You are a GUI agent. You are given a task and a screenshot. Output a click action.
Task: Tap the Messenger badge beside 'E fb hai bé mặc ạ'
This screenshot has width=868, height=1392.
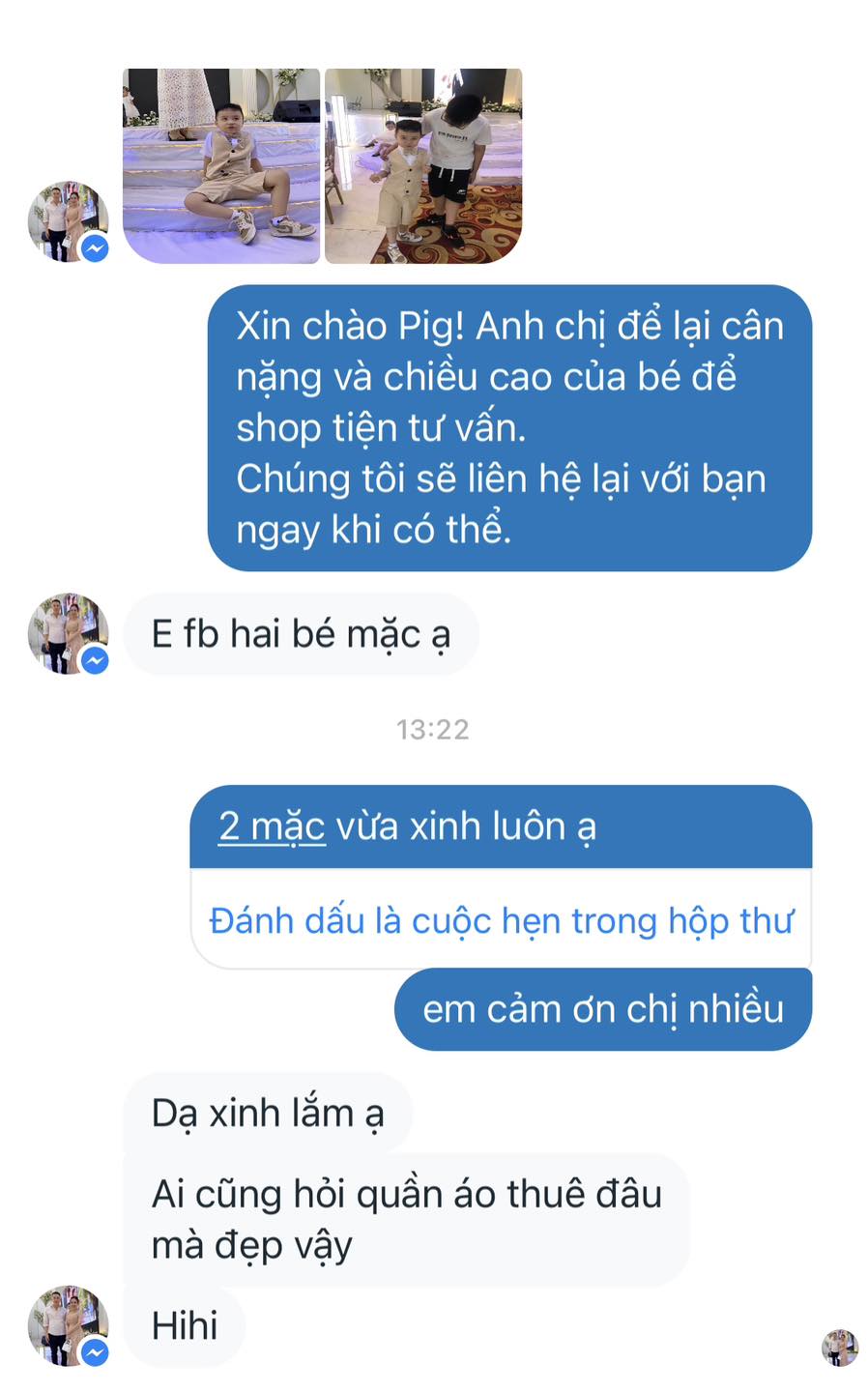tap(95, 660)
